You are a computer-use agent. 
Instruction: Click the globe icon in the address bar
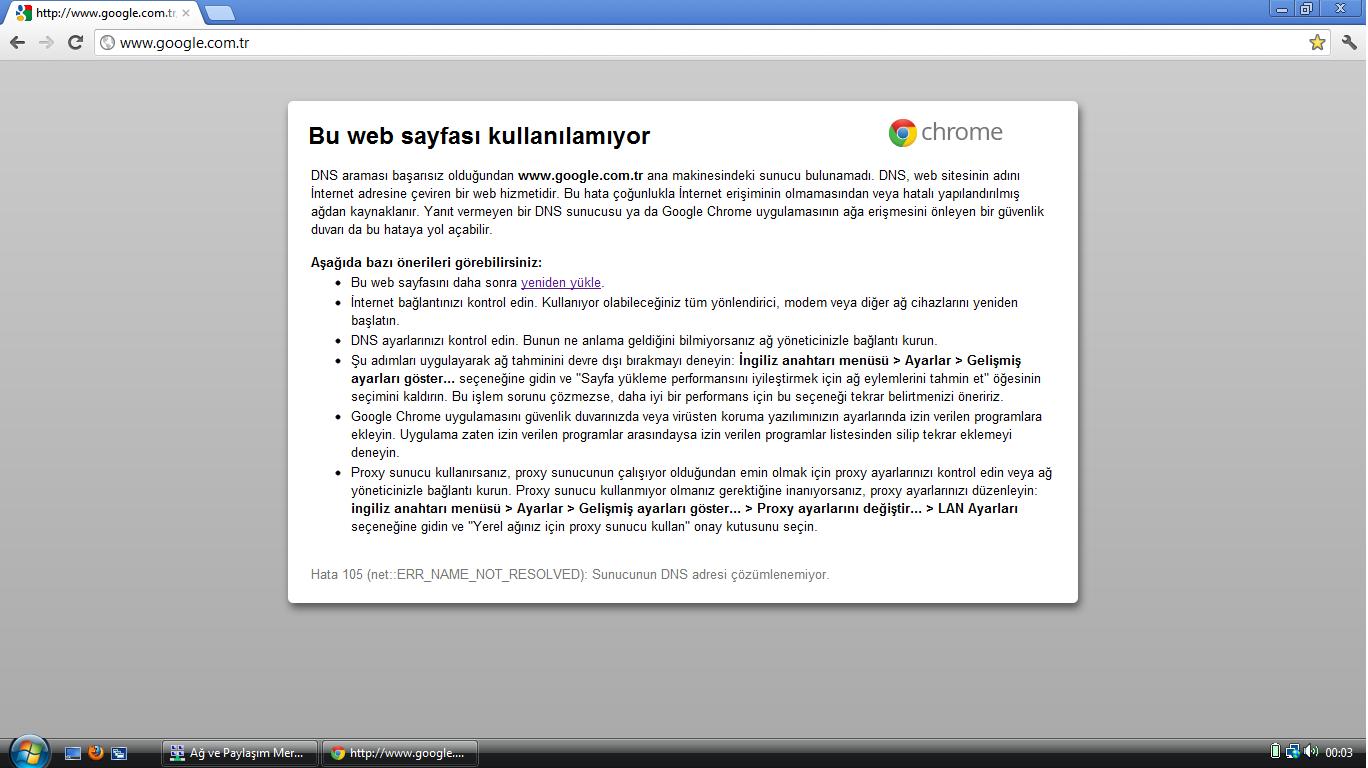(108, 43)
